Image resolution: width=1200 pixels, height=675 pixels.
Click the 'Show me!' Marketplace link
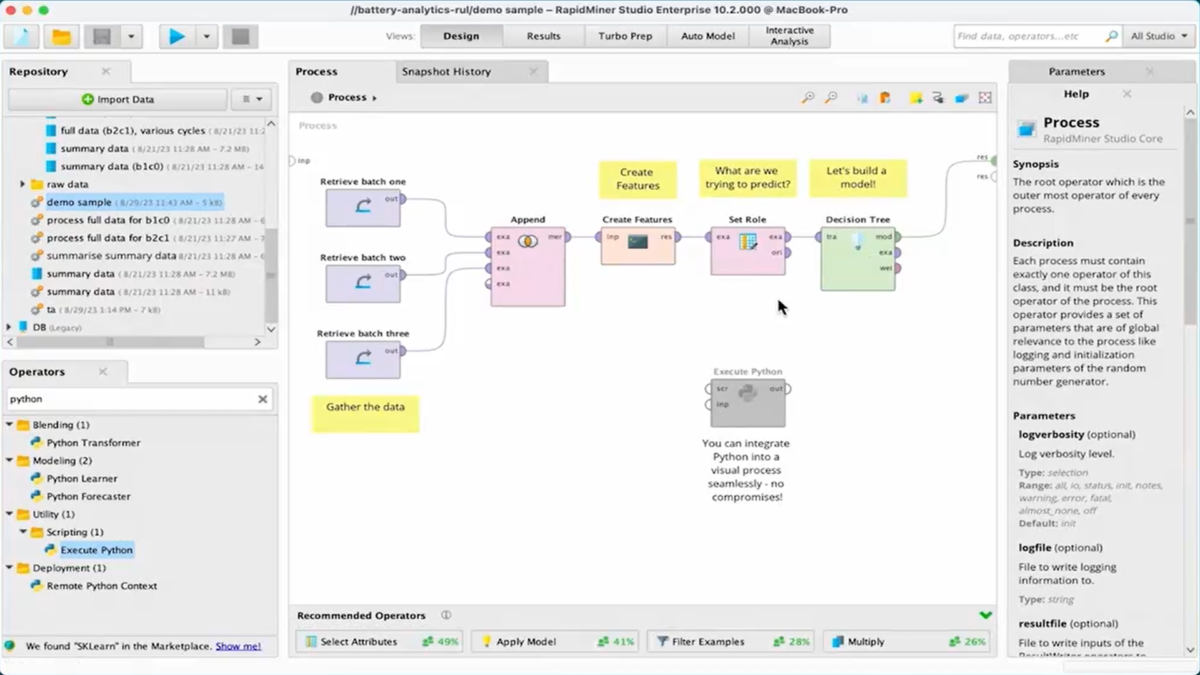point(238,646)
